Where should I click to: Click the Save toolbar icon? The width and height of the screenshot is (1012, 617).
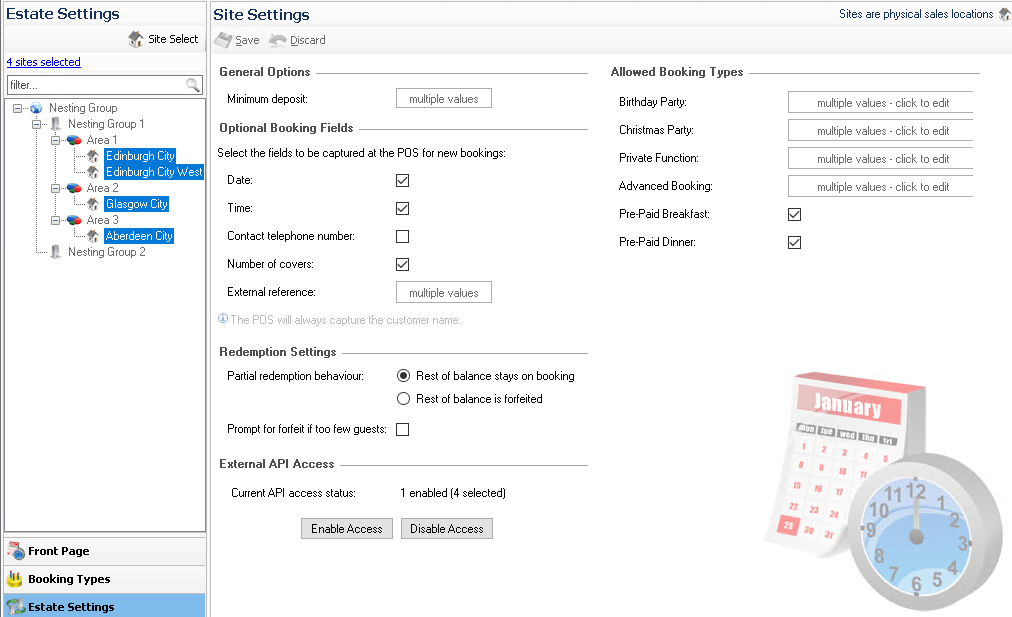click(223, 40)
